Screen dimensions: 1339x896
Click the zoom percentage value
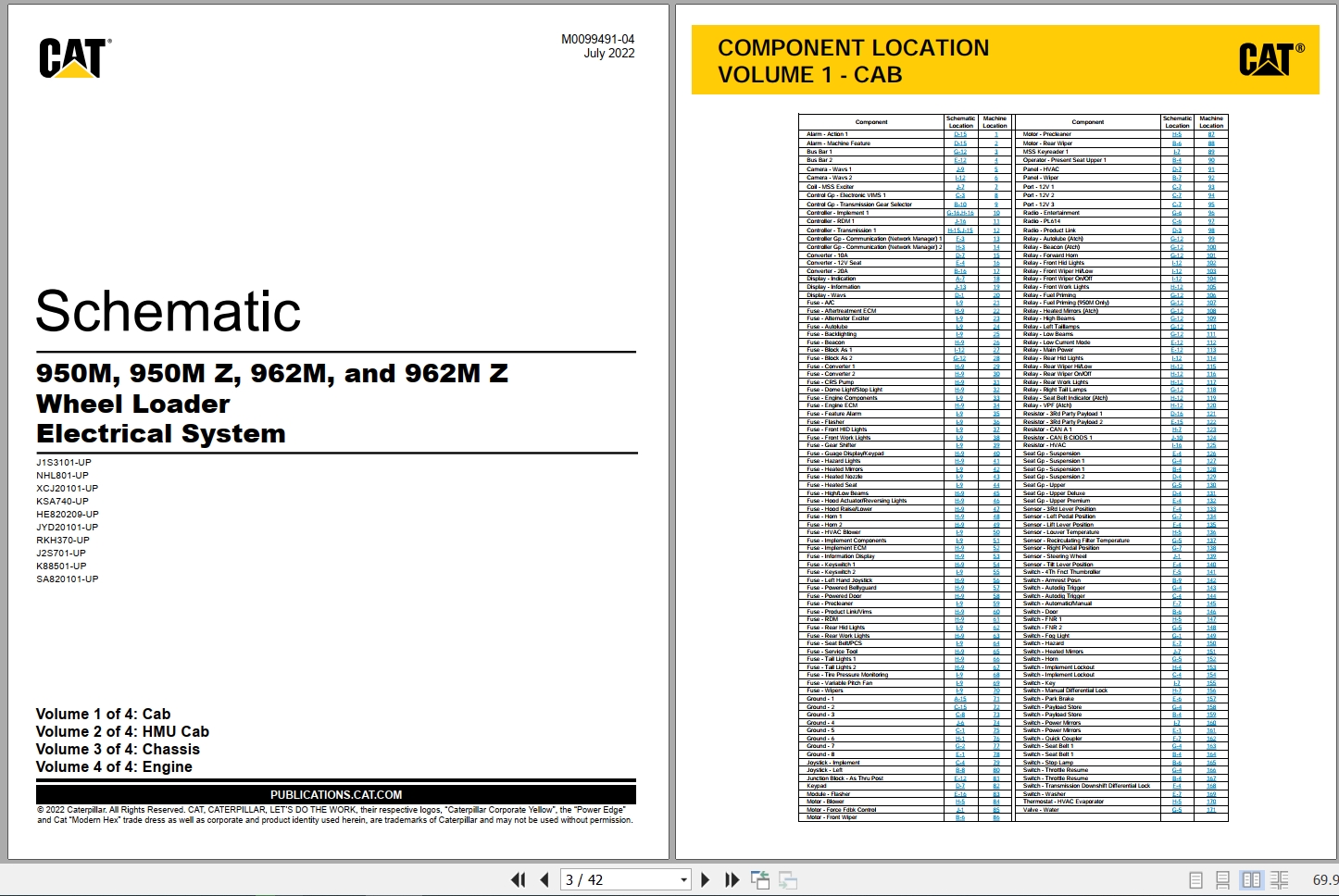coord(1325,880)
